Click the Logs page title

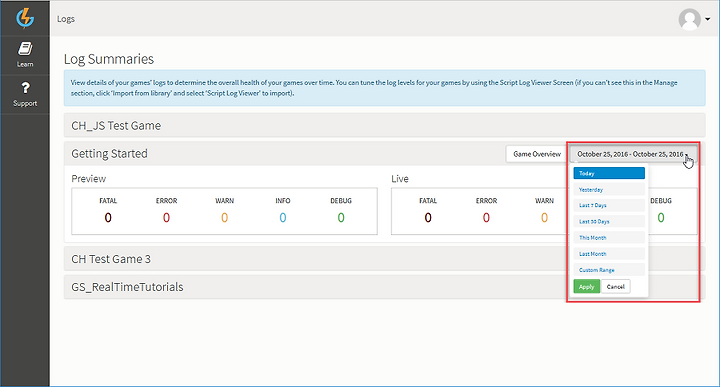pos(66,19)
